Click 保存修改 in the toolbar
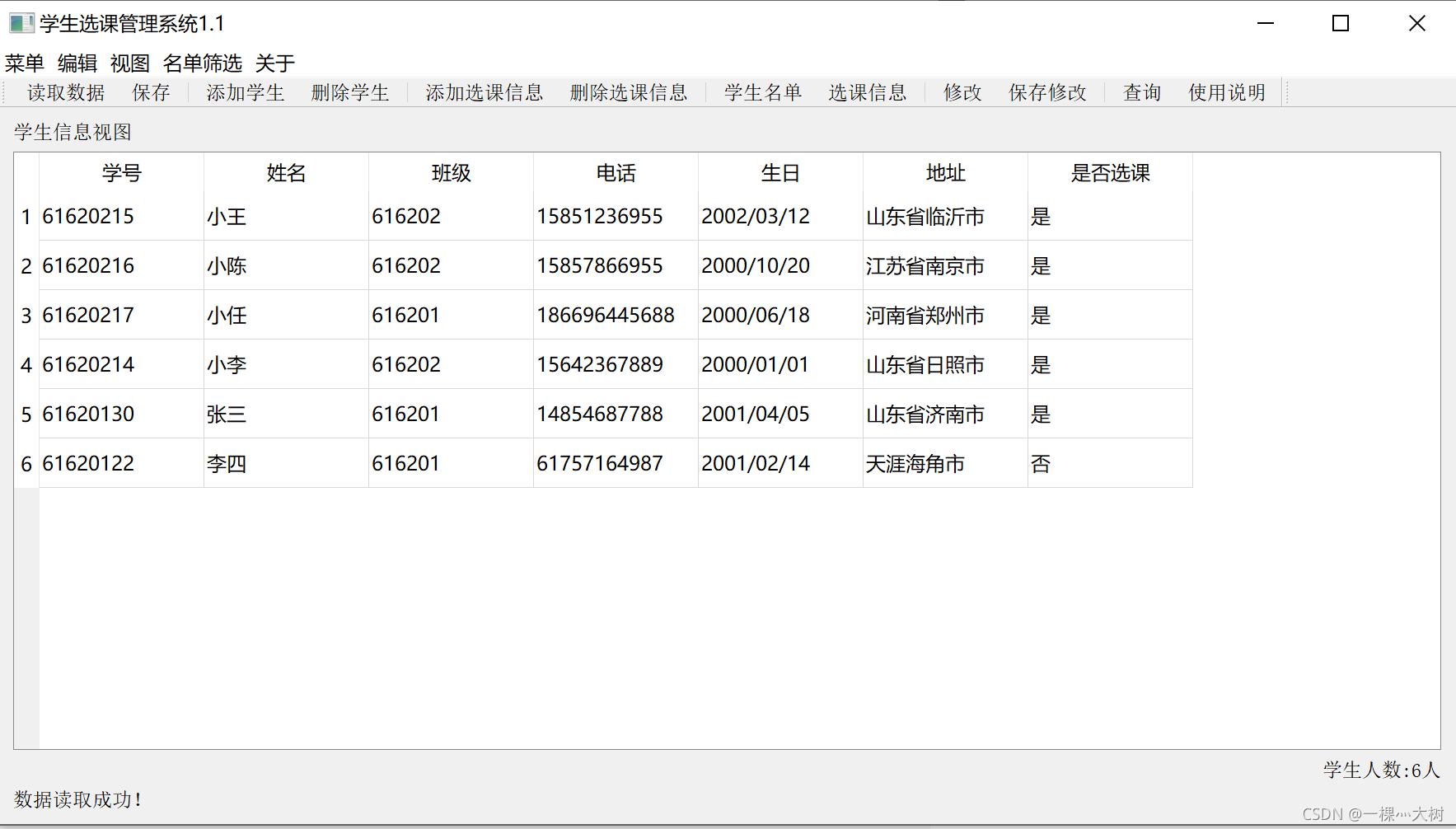This screenshot has width=1456, height=829. tap(1047, 92)
